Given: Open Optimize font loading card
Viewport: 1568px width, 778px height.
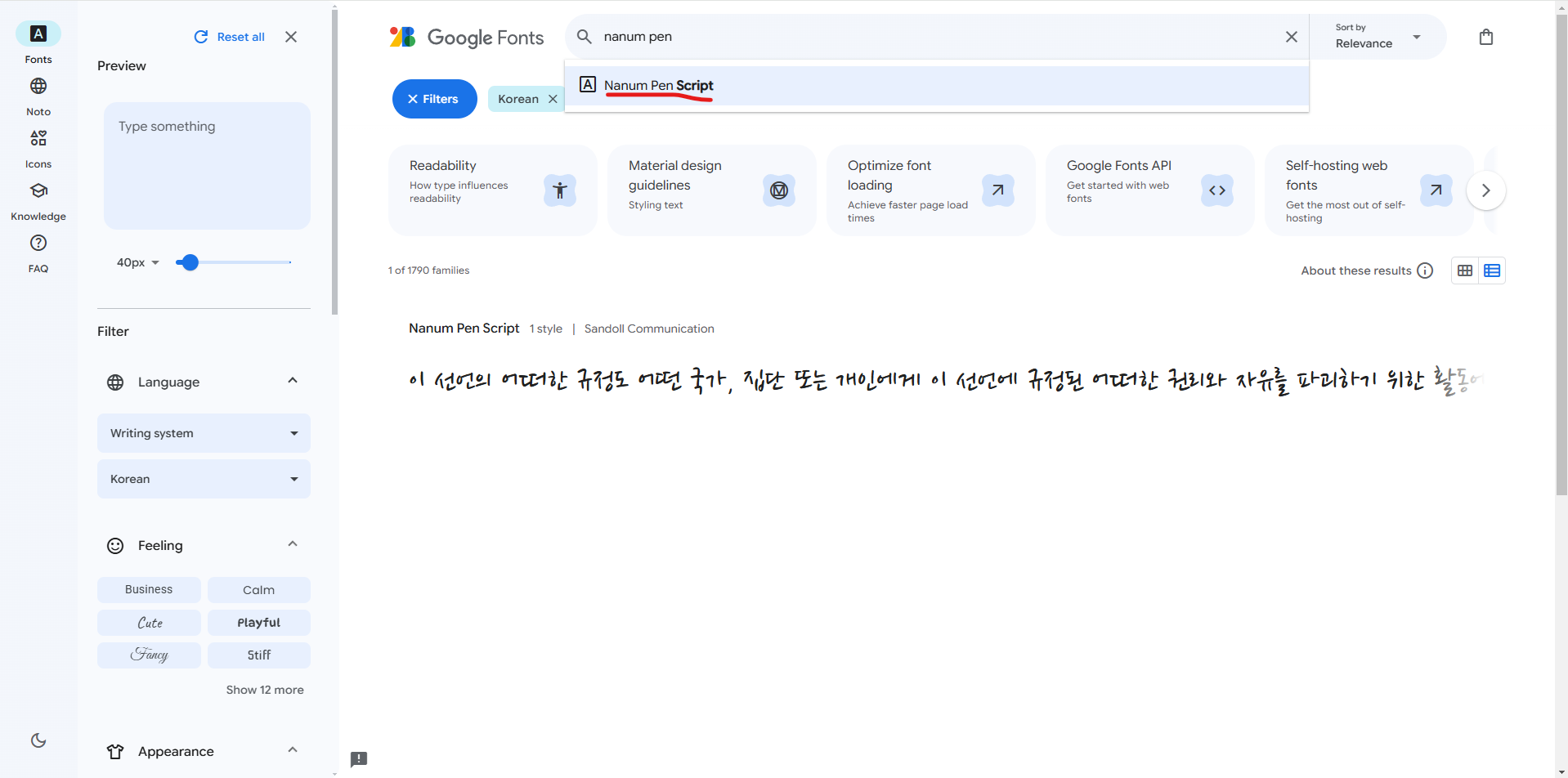Looking at the screenshot, I should coord(931,190).
